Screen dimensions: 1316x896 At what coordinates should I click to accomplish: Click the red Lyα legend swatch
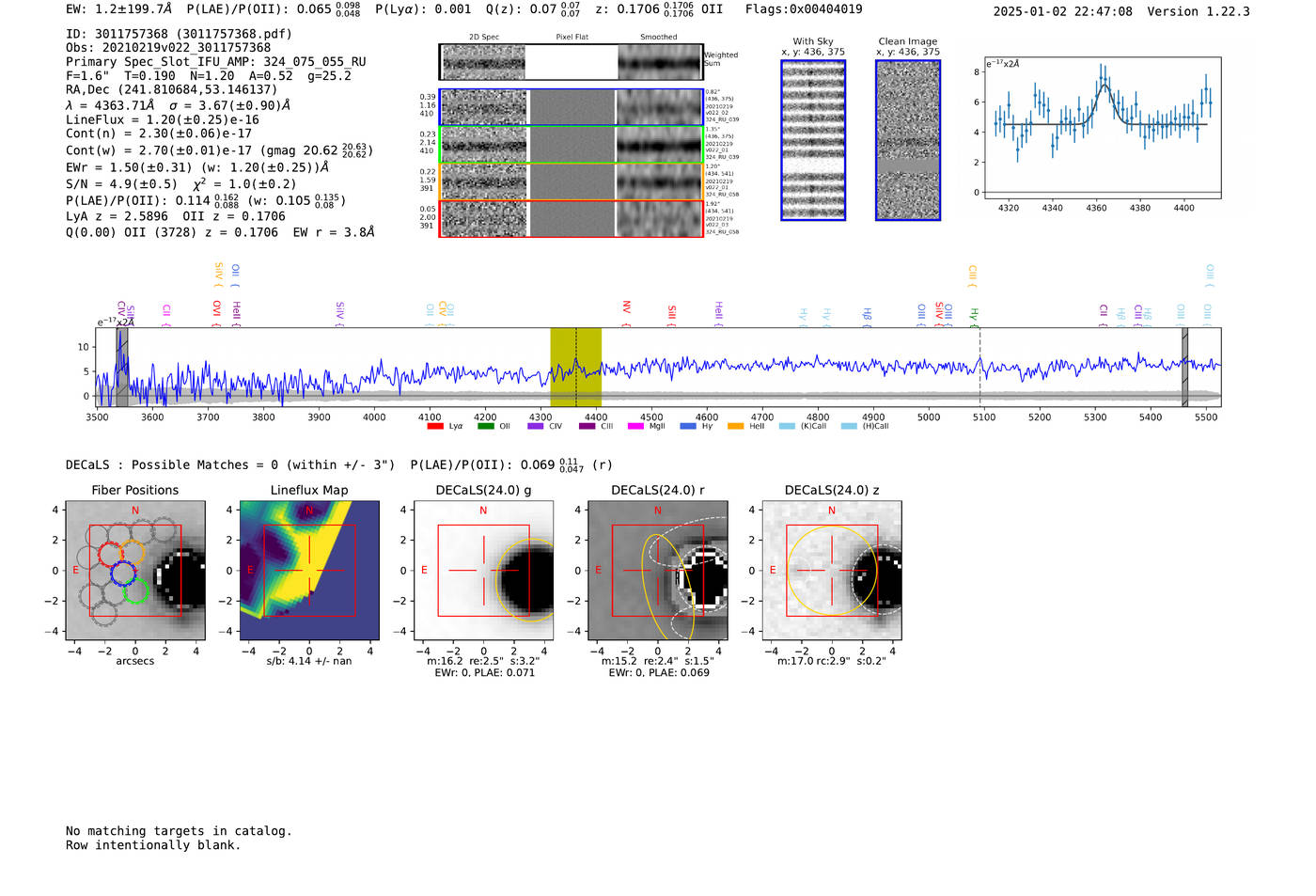[434, 426]
